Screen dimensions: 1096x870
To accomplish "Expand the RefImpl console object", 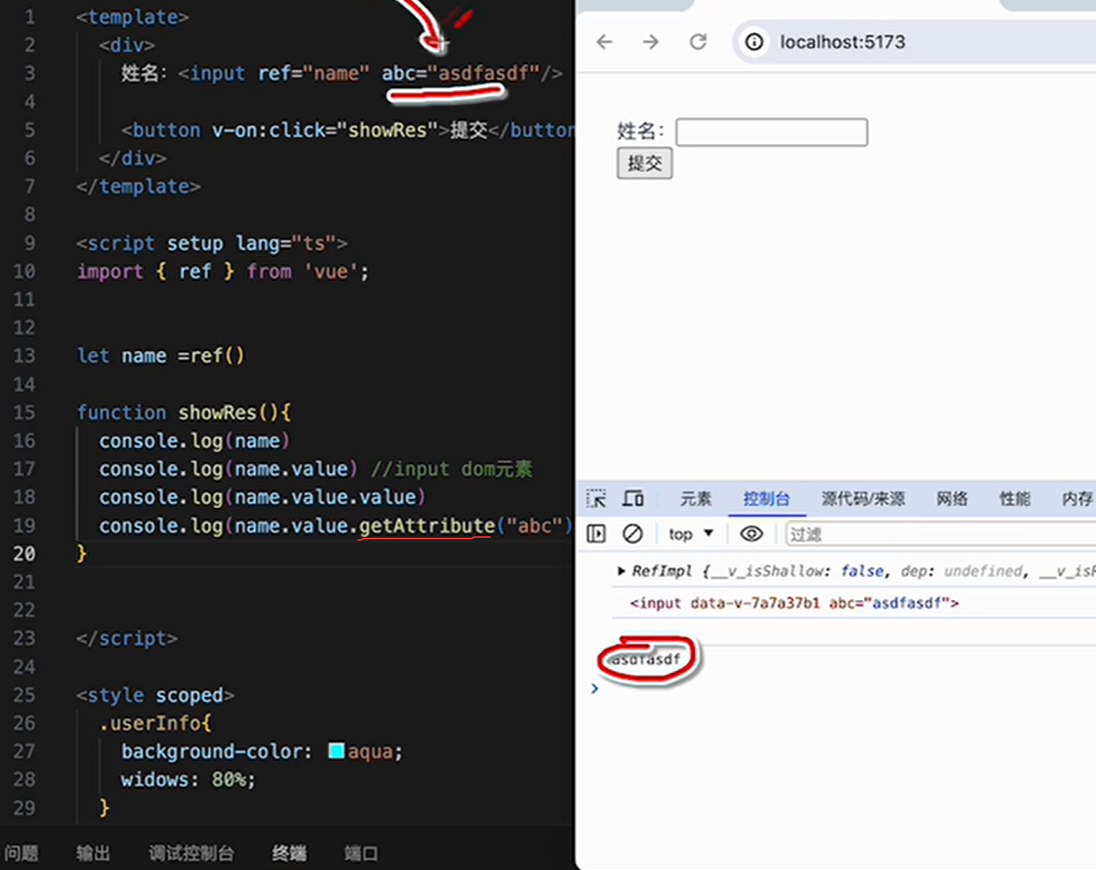I will [621, 571].
